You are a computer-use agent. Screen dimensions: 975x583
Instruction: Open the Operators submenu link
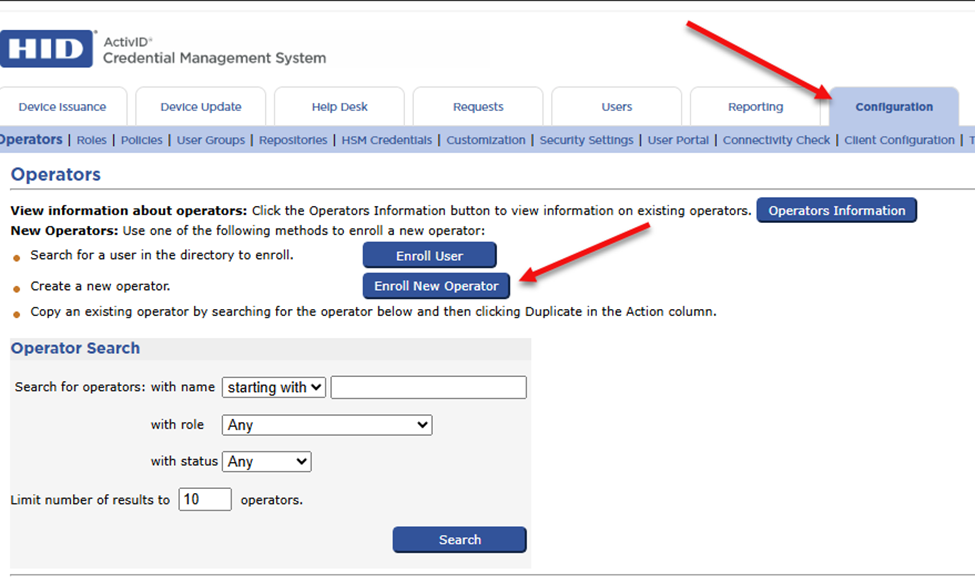[x=31, y=140]
